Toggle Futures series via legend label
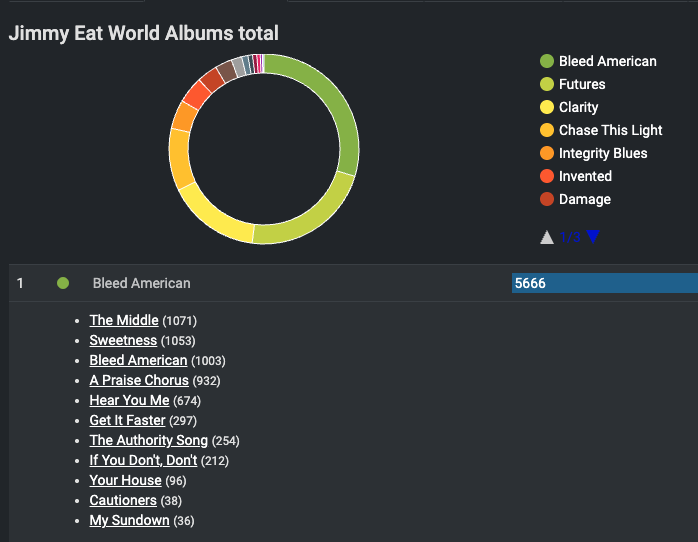Screen dimensions: 698x542 tap(582, 84)
